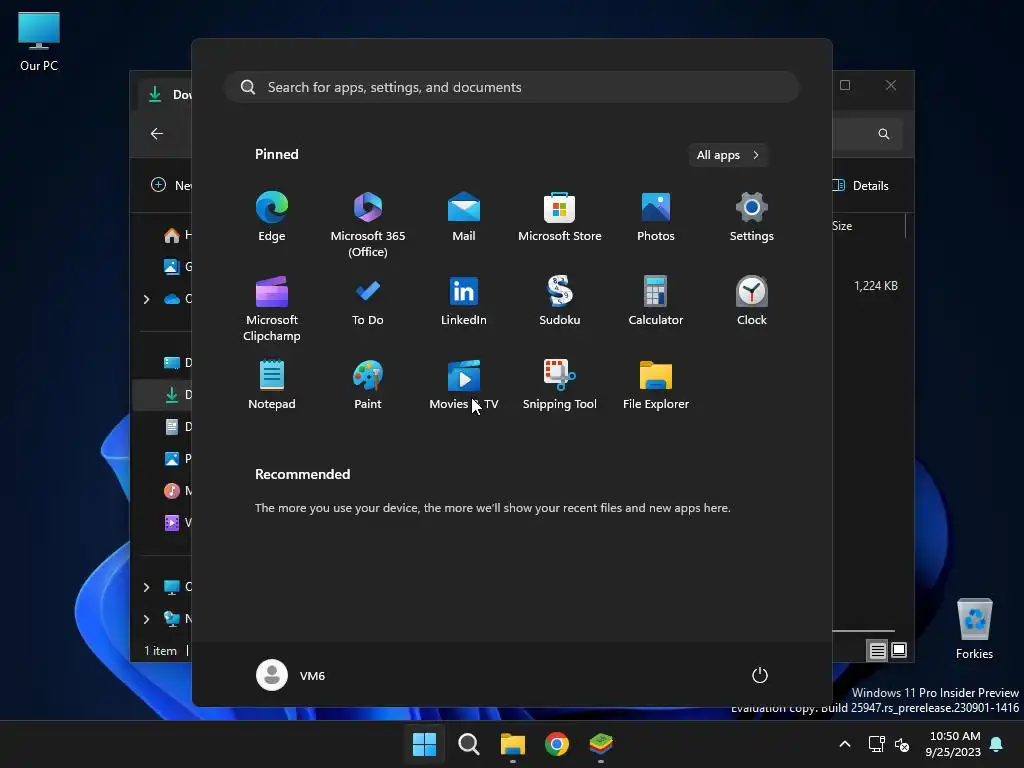This screenshot has height=768, width=1024.
Task: Open the Power options button
Action: click(760, 675)
